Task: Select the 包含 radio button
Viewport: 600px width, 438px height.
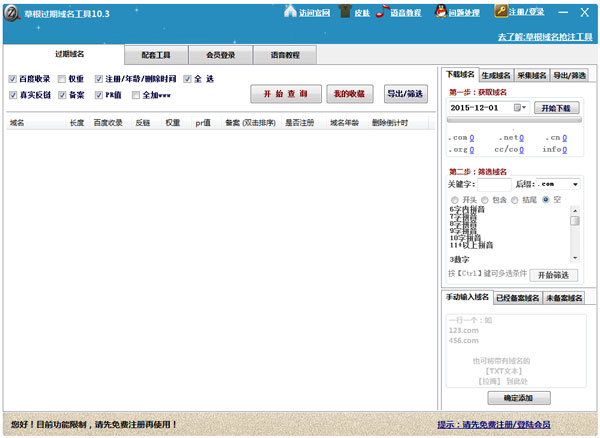Action: click(485, 200)
